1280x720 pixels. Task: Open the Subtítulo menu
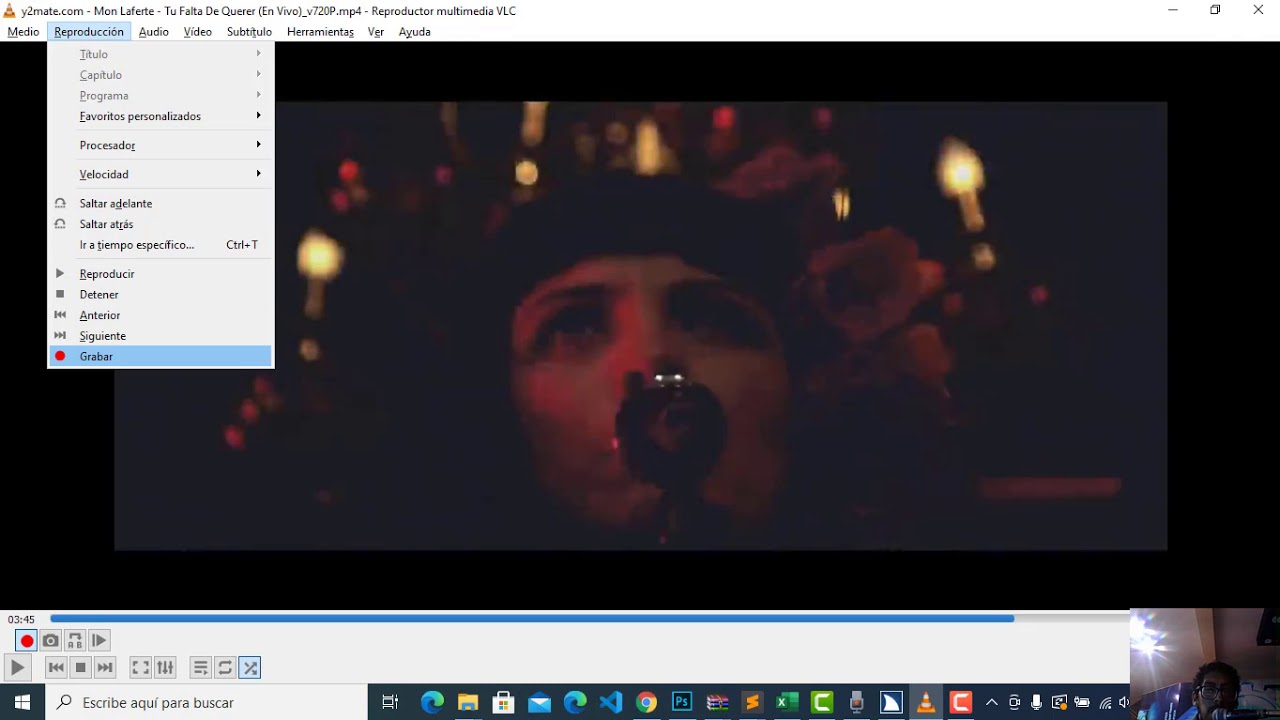(x=249, y=32)
